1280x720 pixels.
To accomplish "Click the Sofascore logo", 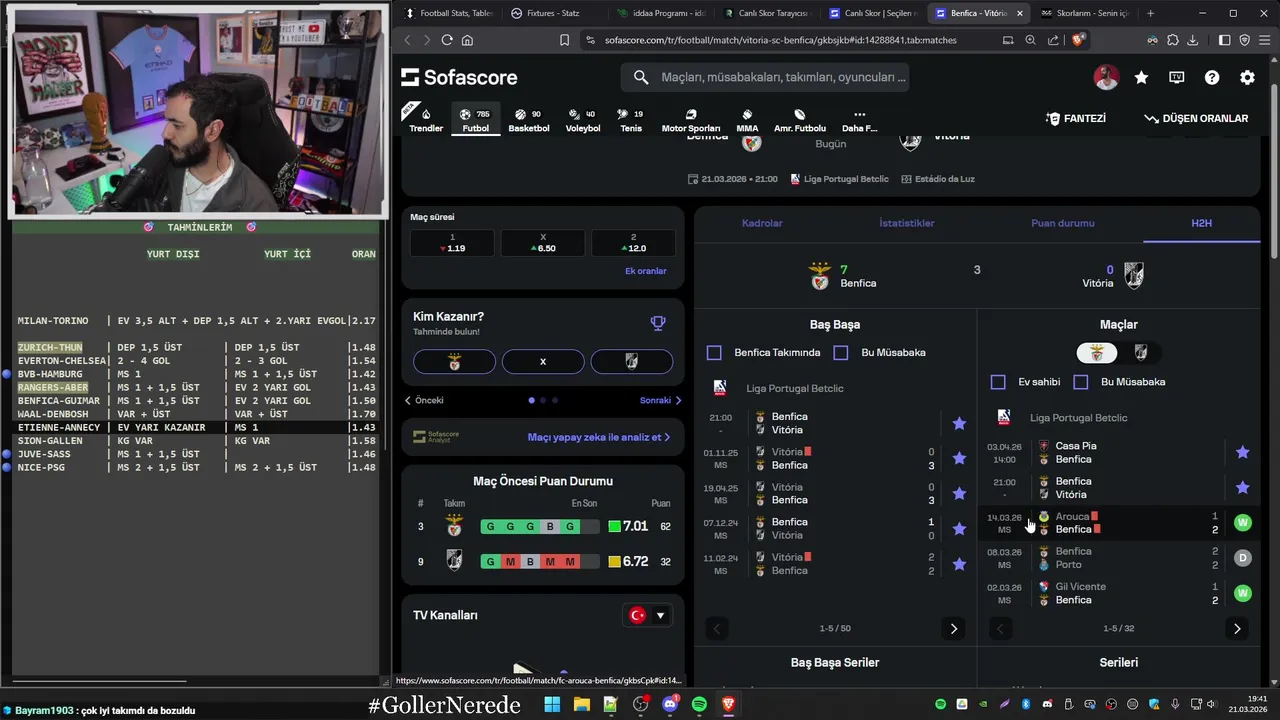I will [459, 77].
